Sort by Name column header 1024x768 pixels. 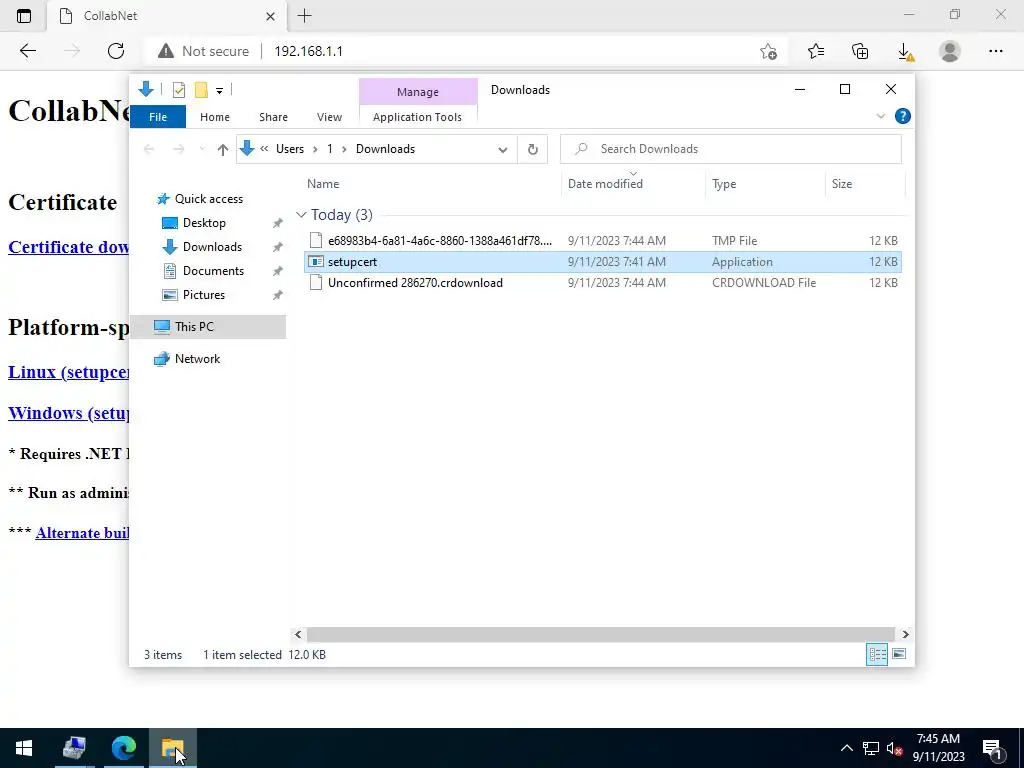tap(432, 184)
